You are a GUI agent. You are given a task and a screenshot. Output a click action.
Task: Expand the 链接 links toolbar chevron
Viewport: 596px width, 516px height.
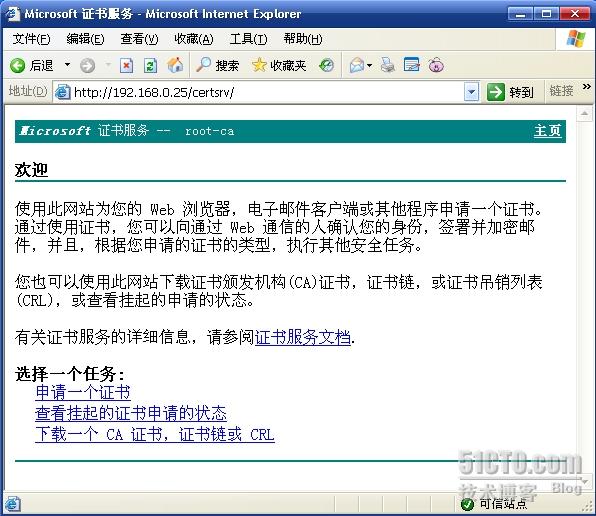[586, 87]
